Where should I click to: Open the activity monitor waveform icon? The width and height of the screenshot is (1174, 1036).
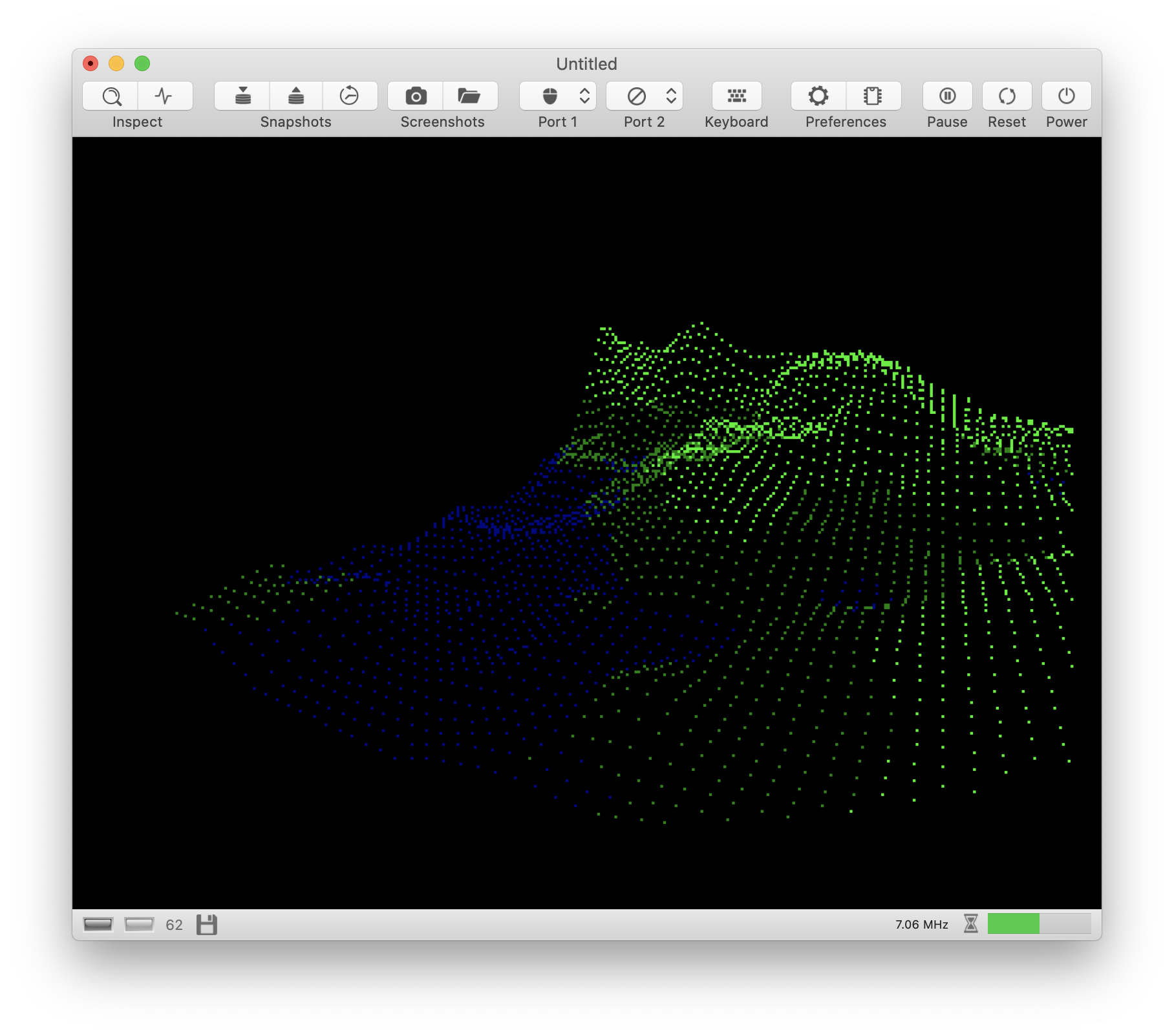[x=165, y=96]
